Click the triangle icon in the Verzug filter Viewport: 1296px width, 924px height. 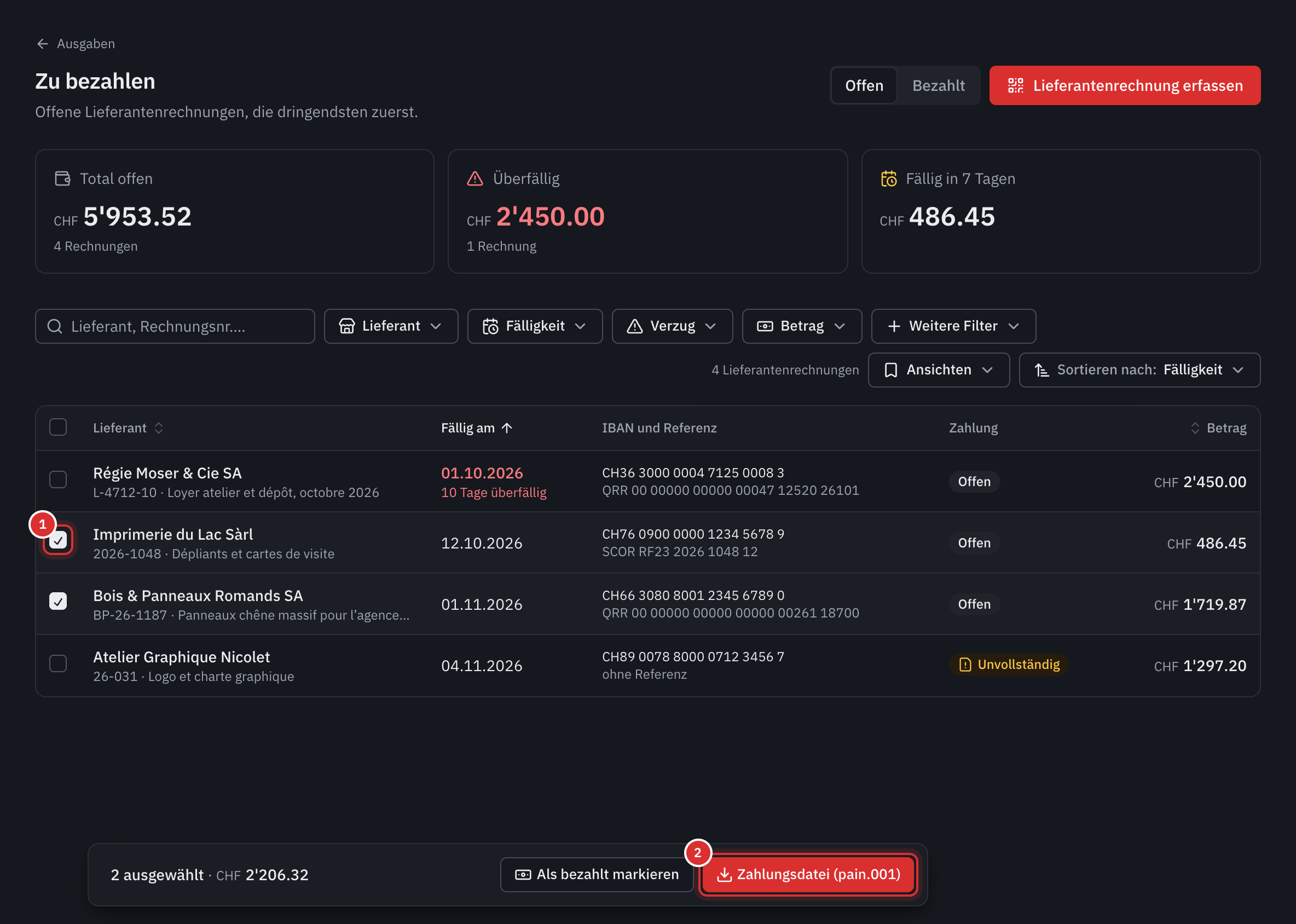click(634, 326)
